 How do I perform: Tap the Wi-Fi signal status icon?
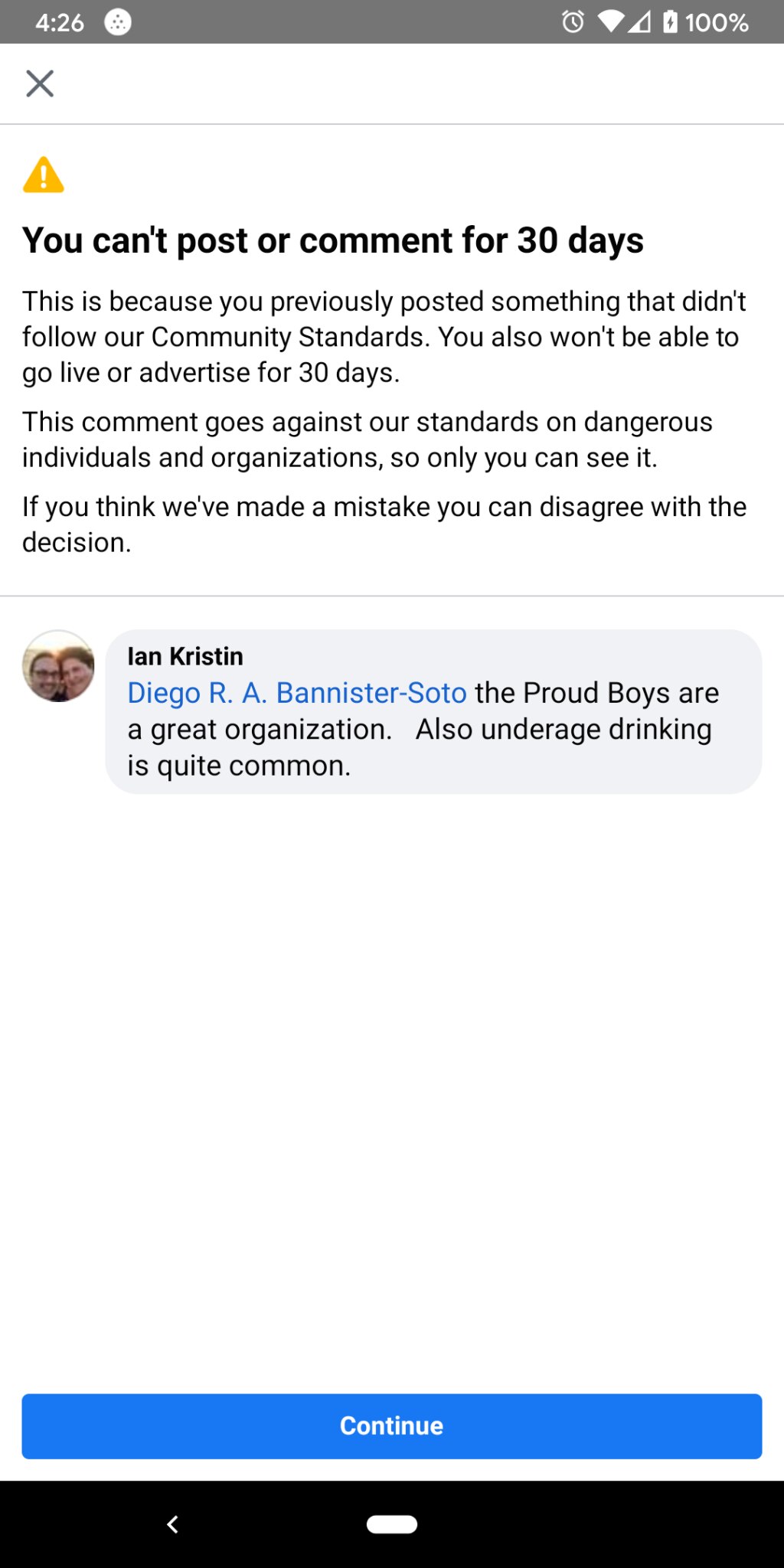(612, 21)
